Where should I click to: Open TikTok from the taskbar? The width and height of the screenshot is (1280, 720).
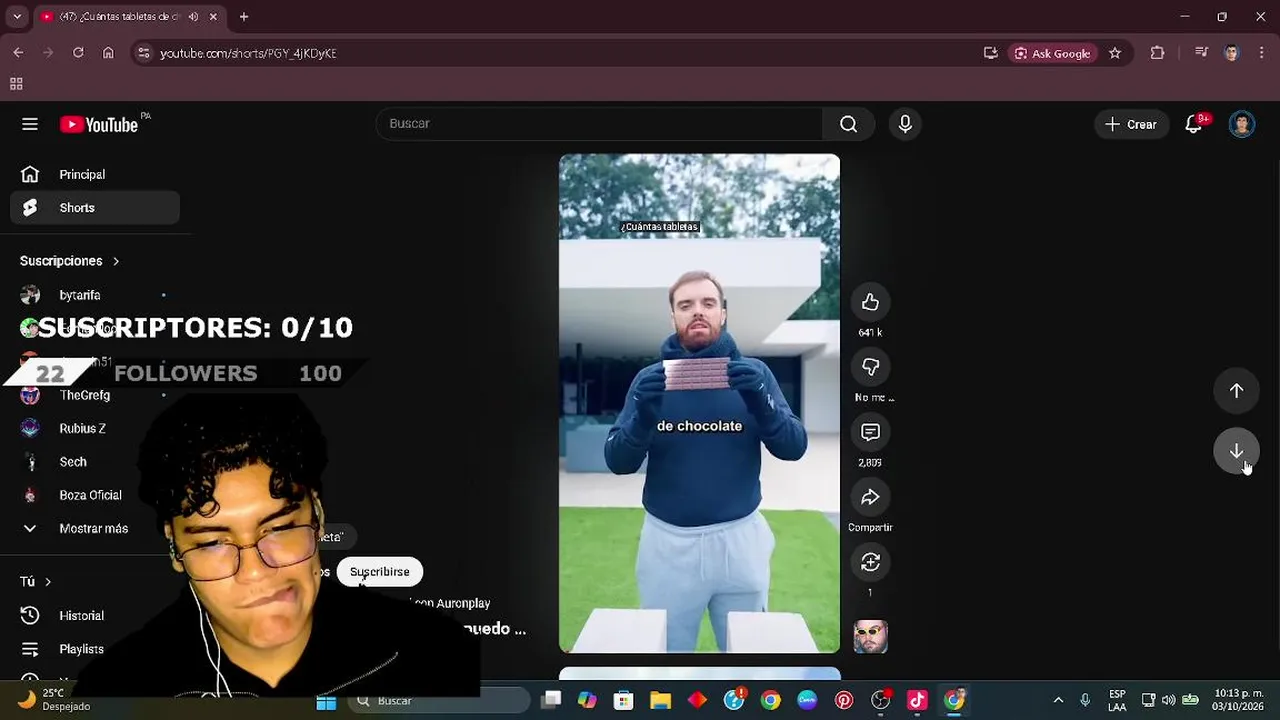click(917, 701)
